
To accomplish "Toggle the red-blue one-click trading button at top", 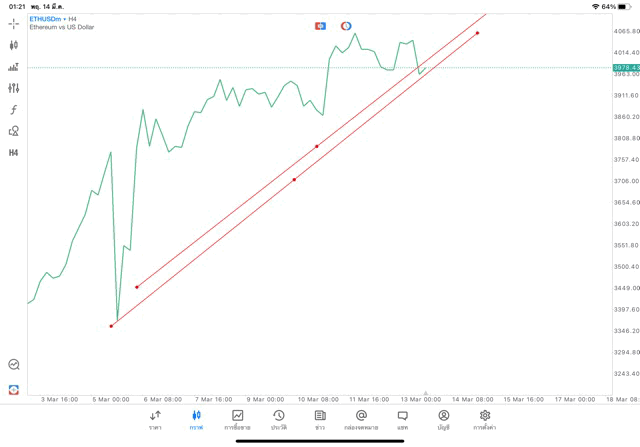I will [x=321, y=25].
